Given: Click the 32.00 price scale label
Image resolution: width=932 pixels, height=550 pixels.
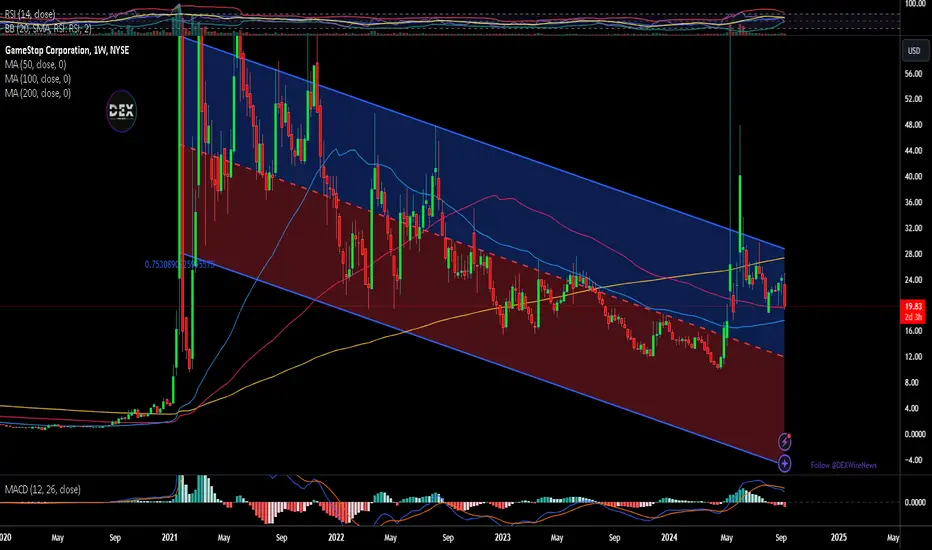Looking at the screenshot, I should 914,228.
